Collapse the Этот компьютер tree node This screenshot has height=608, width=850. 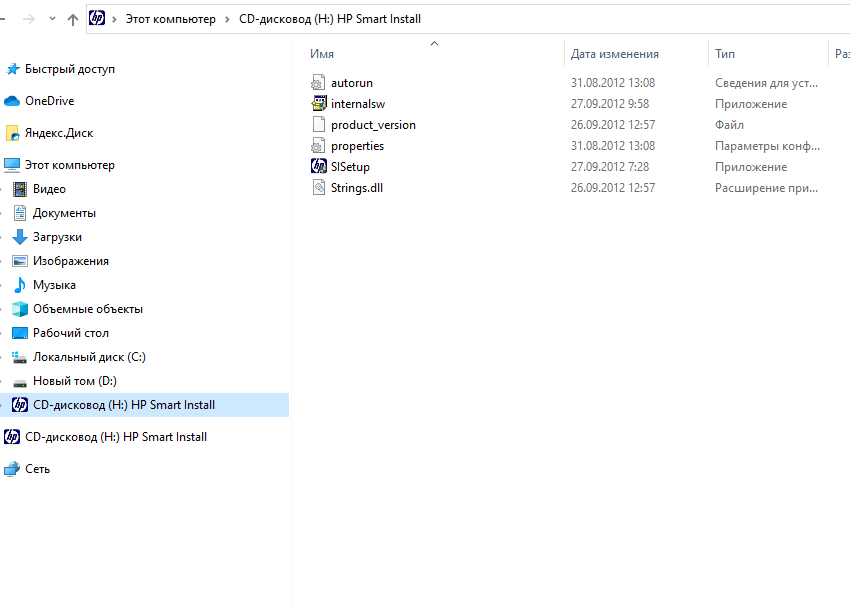2,165
